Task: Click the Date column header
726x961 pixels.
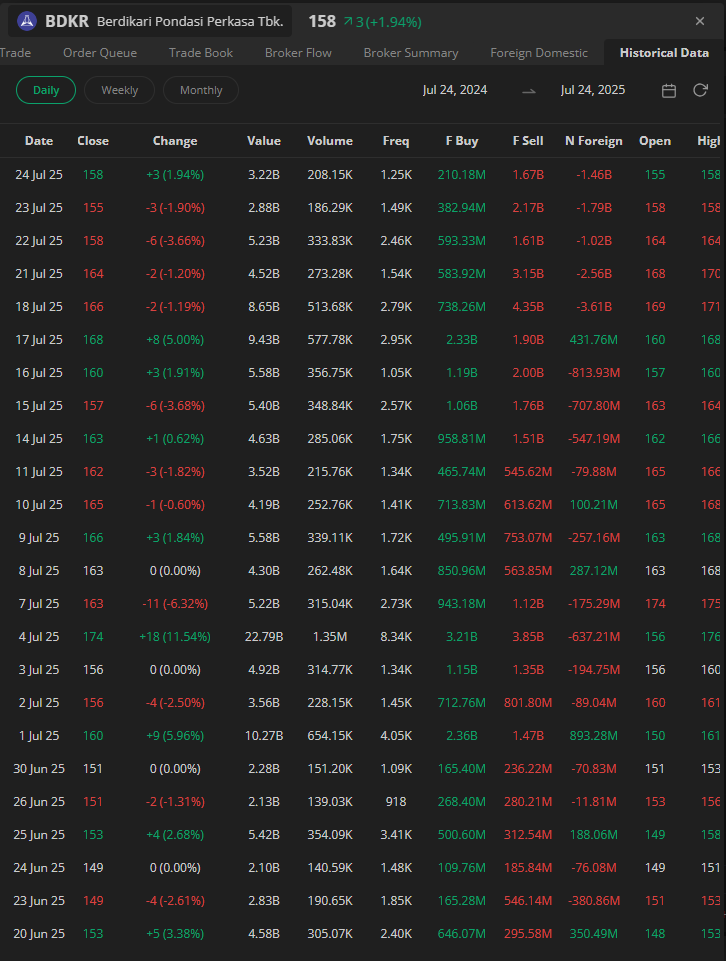Action: [39, 141]
